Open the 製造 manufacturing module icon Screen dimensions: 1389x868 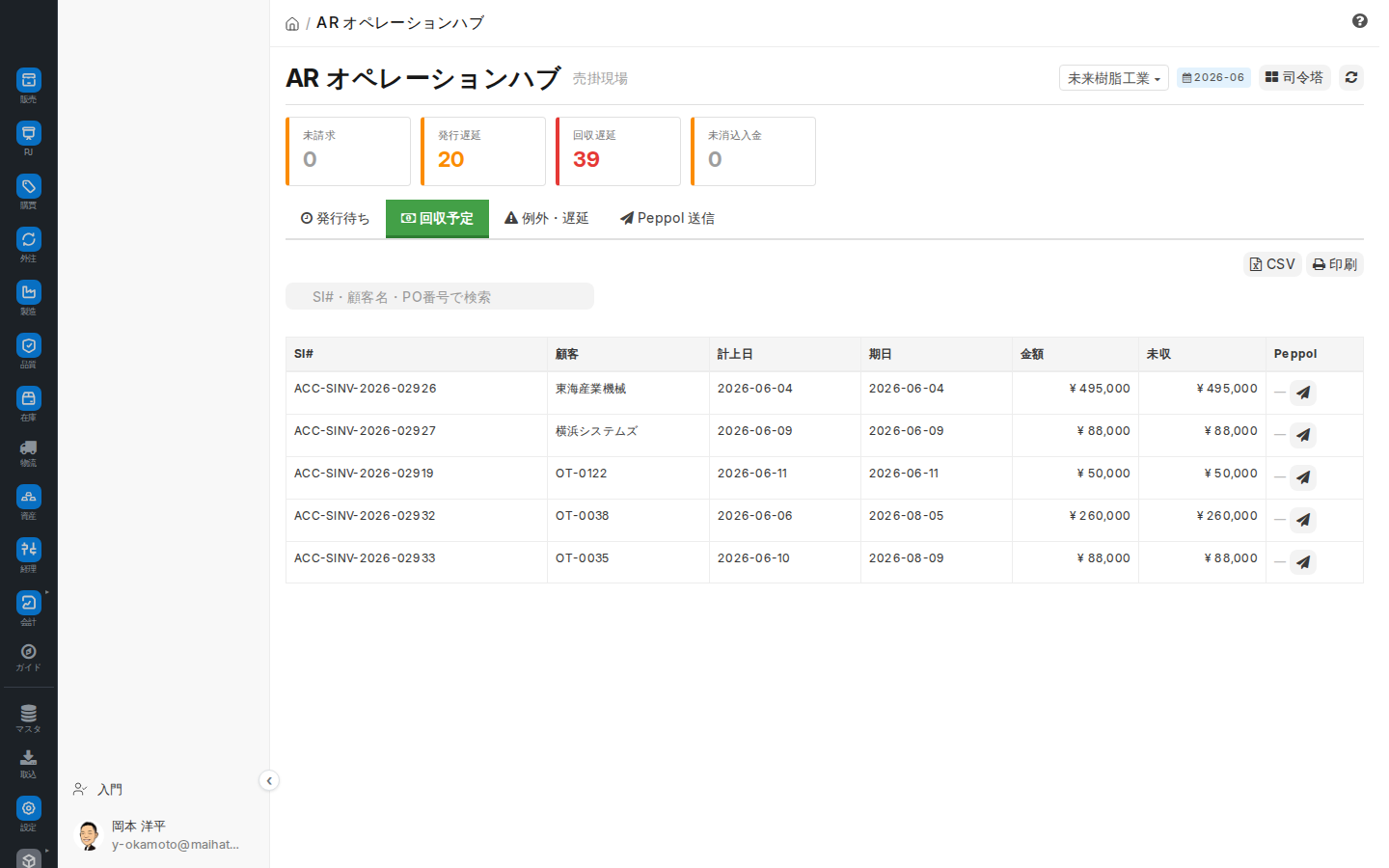point(29,292)
